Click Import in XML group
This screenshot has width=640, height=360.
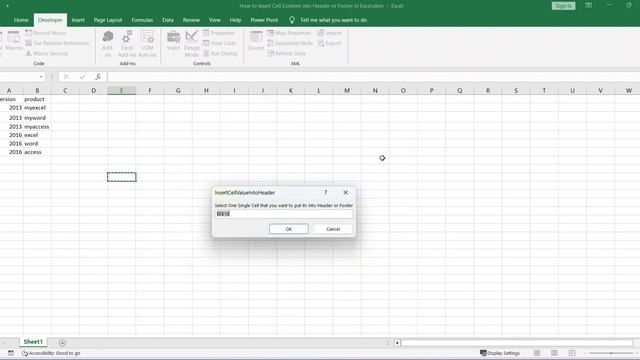[329, 33]
